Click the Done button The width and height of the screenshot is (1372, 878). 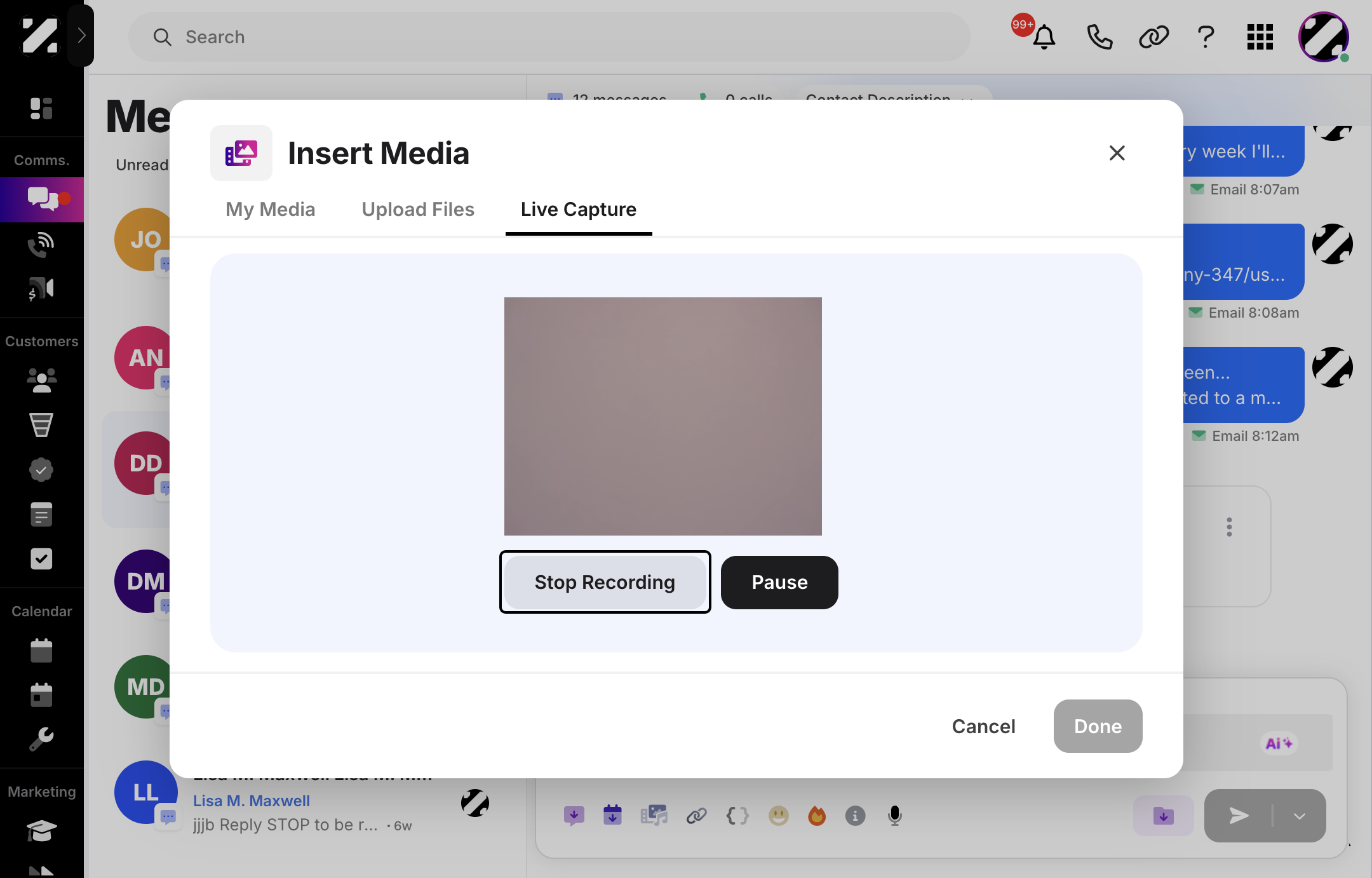[x=1098, y=726]
